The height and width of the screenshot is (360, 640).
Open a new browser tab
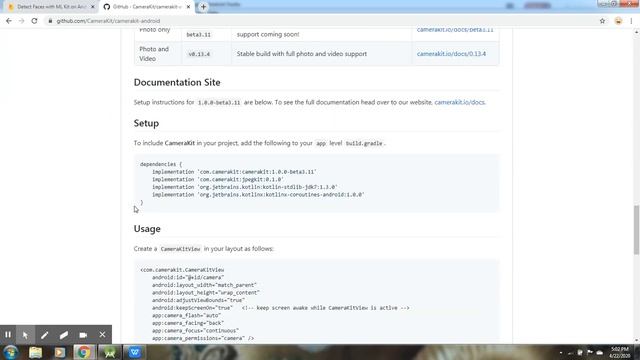pos(203,7)
